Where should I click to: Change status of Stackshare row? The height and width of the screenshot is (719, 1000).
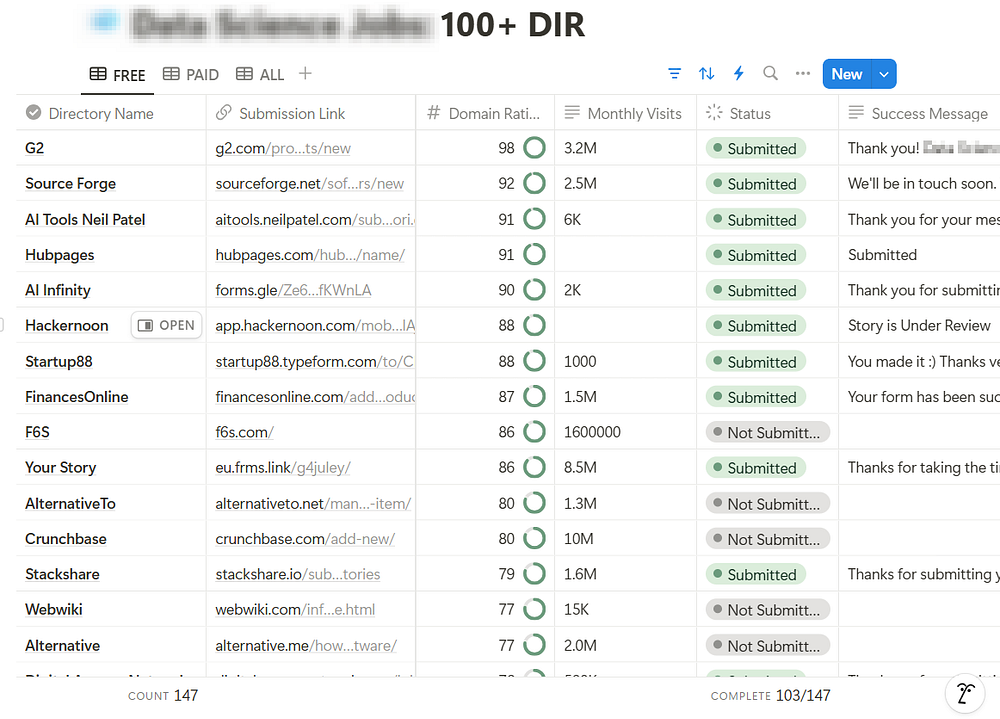(756, 575)
